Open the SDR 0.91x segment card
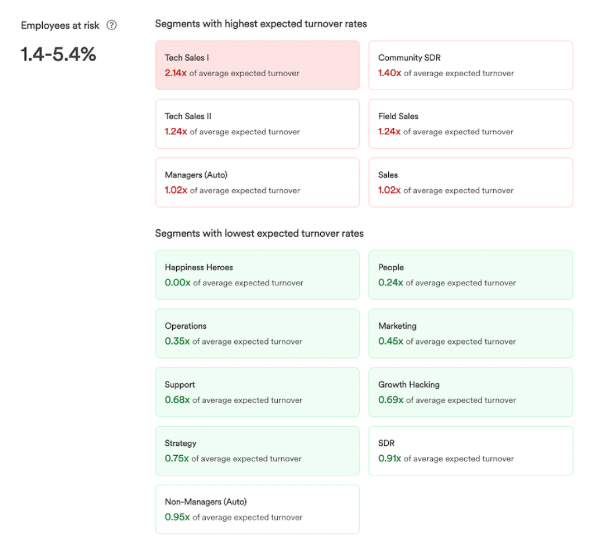The height and width of the screenshot is (548, 592). tap(470, 451)
